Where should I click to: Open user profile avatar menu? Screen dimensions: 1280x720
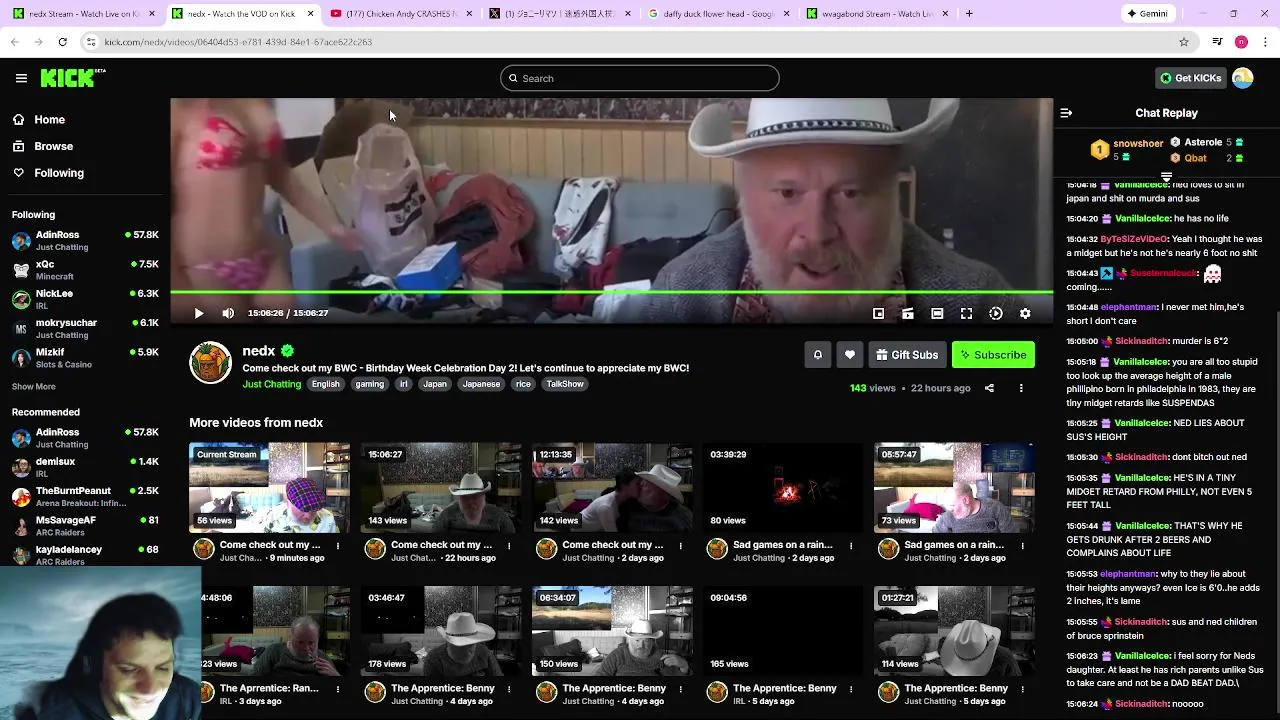tap(1243, 78)
